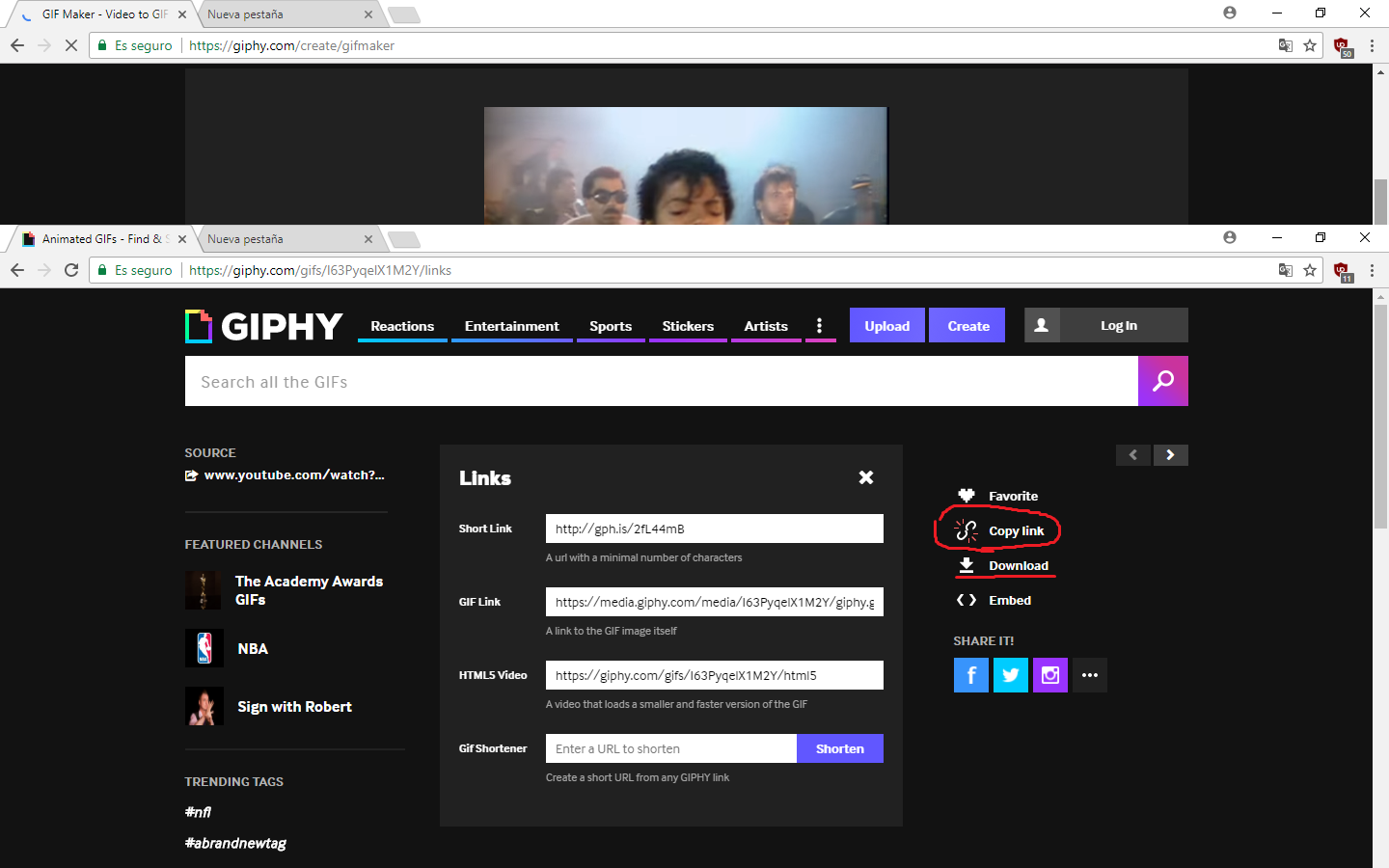
Task: Click the Sign with Robert thumbnail
Action: [x=204, y=706]
